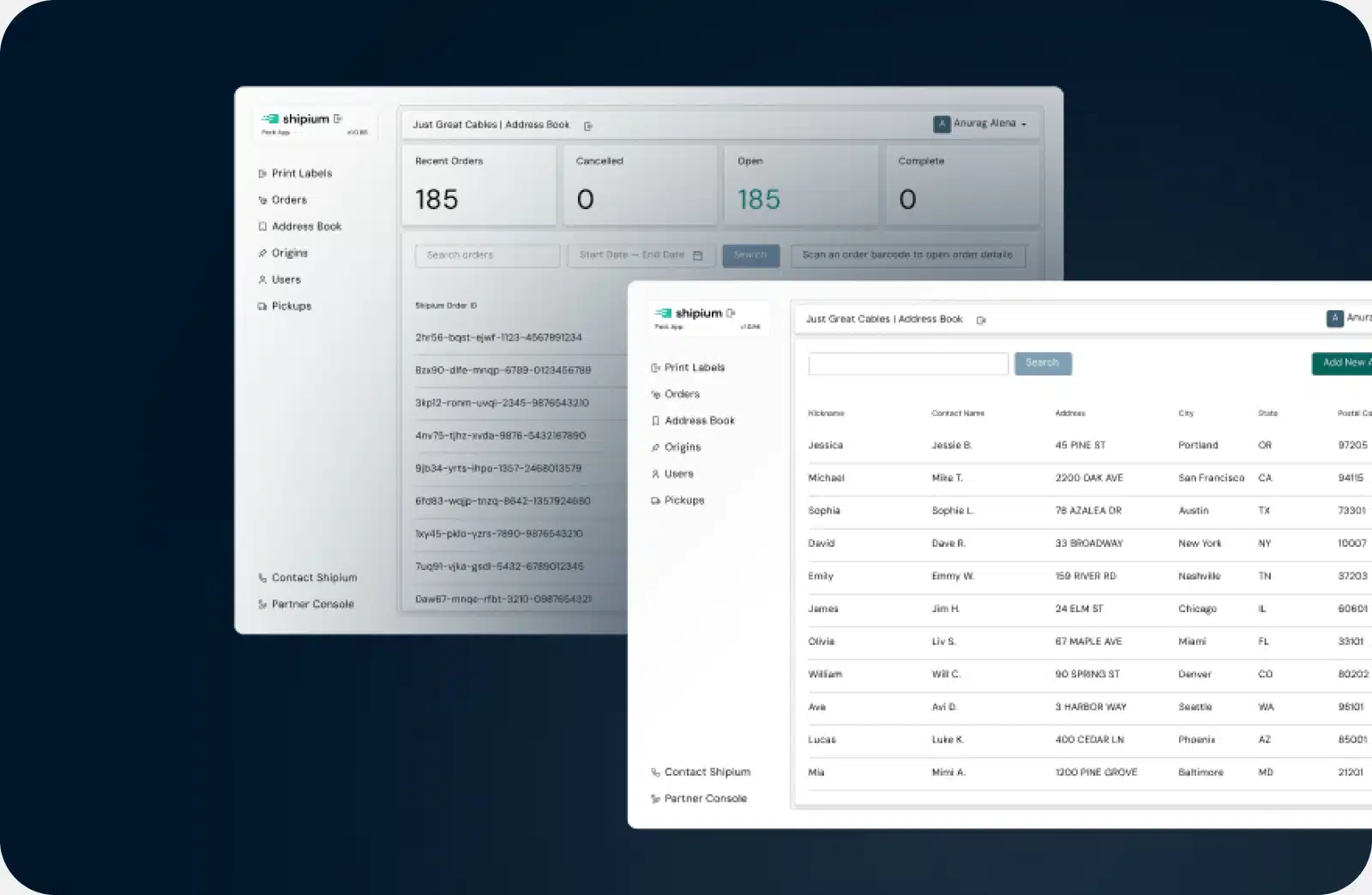Click the address book search input field
Screen dimensions: 1372x895
908,363
